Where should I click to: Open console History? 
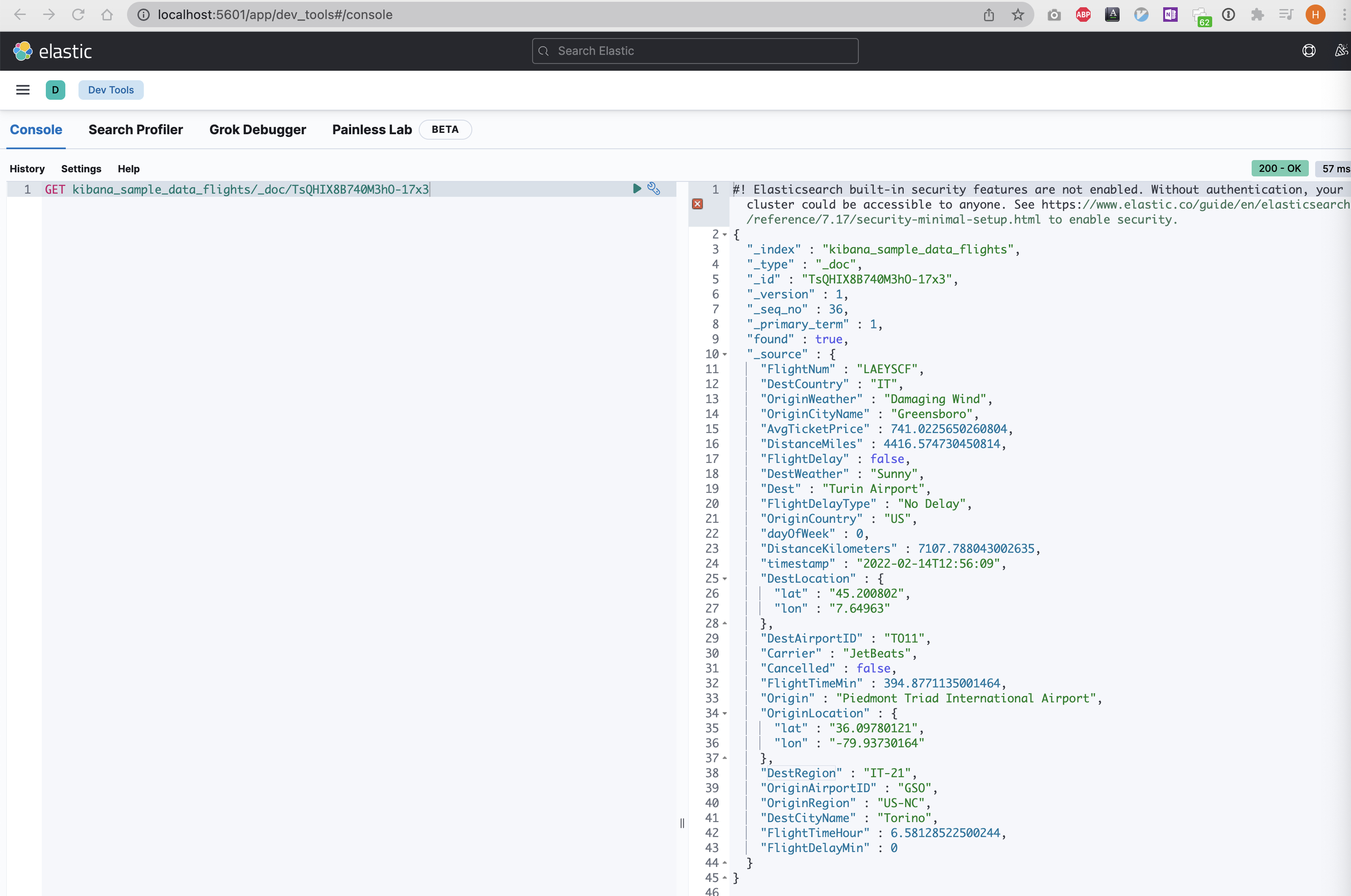[27, 169]
